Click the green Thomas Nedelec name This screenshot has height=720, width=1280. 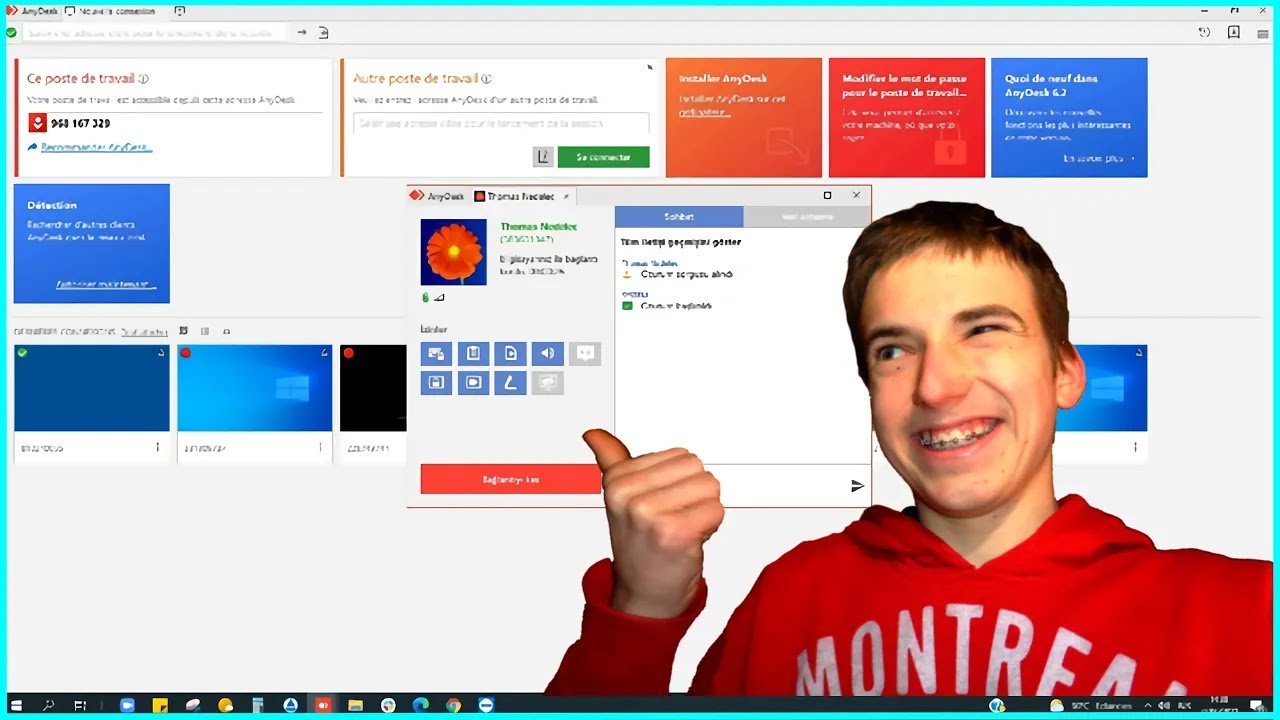click(x=538, y=227)
